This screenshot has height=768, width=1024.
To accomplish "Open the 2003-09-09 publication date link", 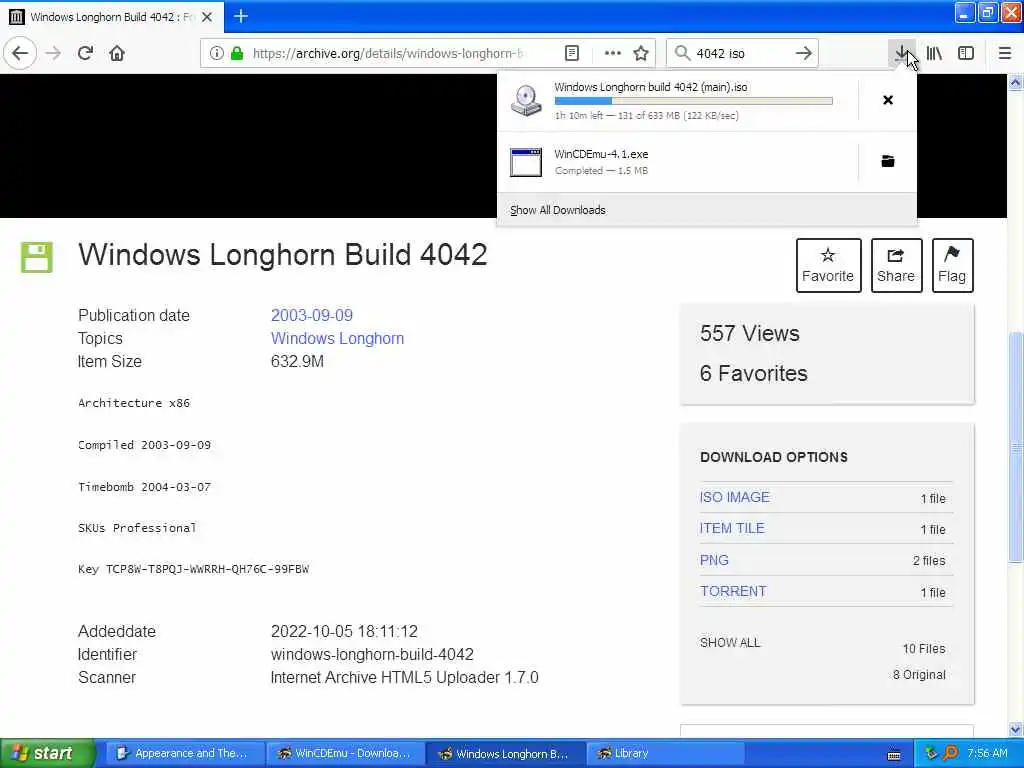I will [312, 315].
